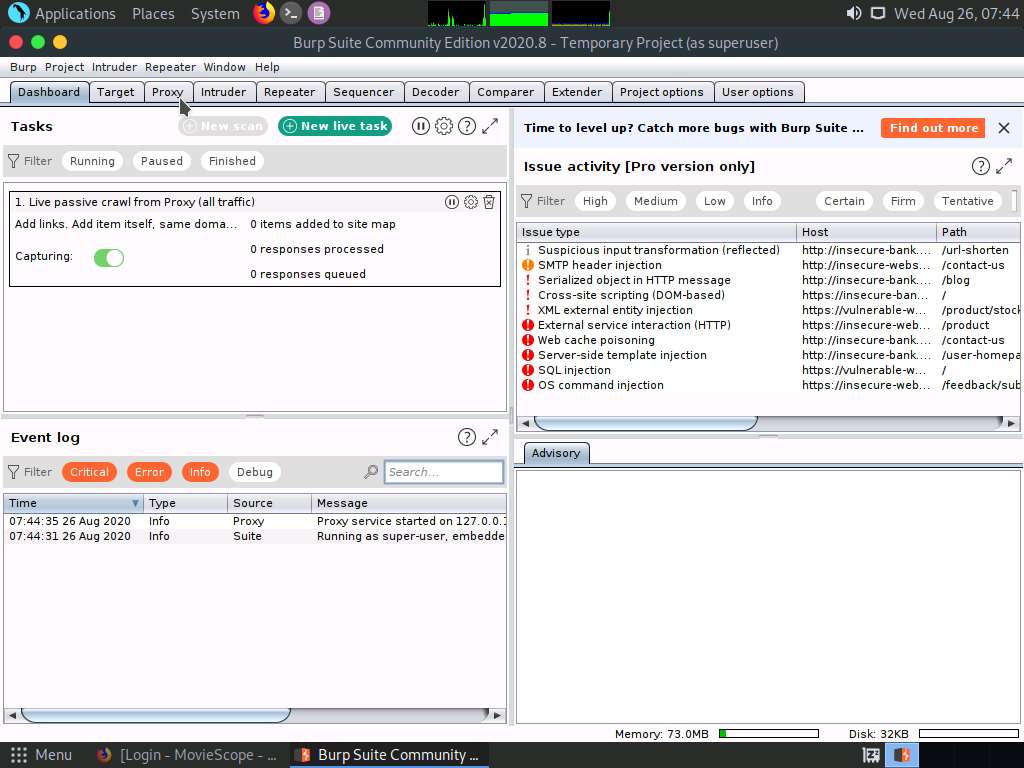Disable Capturing for the passive crawl
Viewport: 1024px width, 768px height.
[x=108, y=258]
